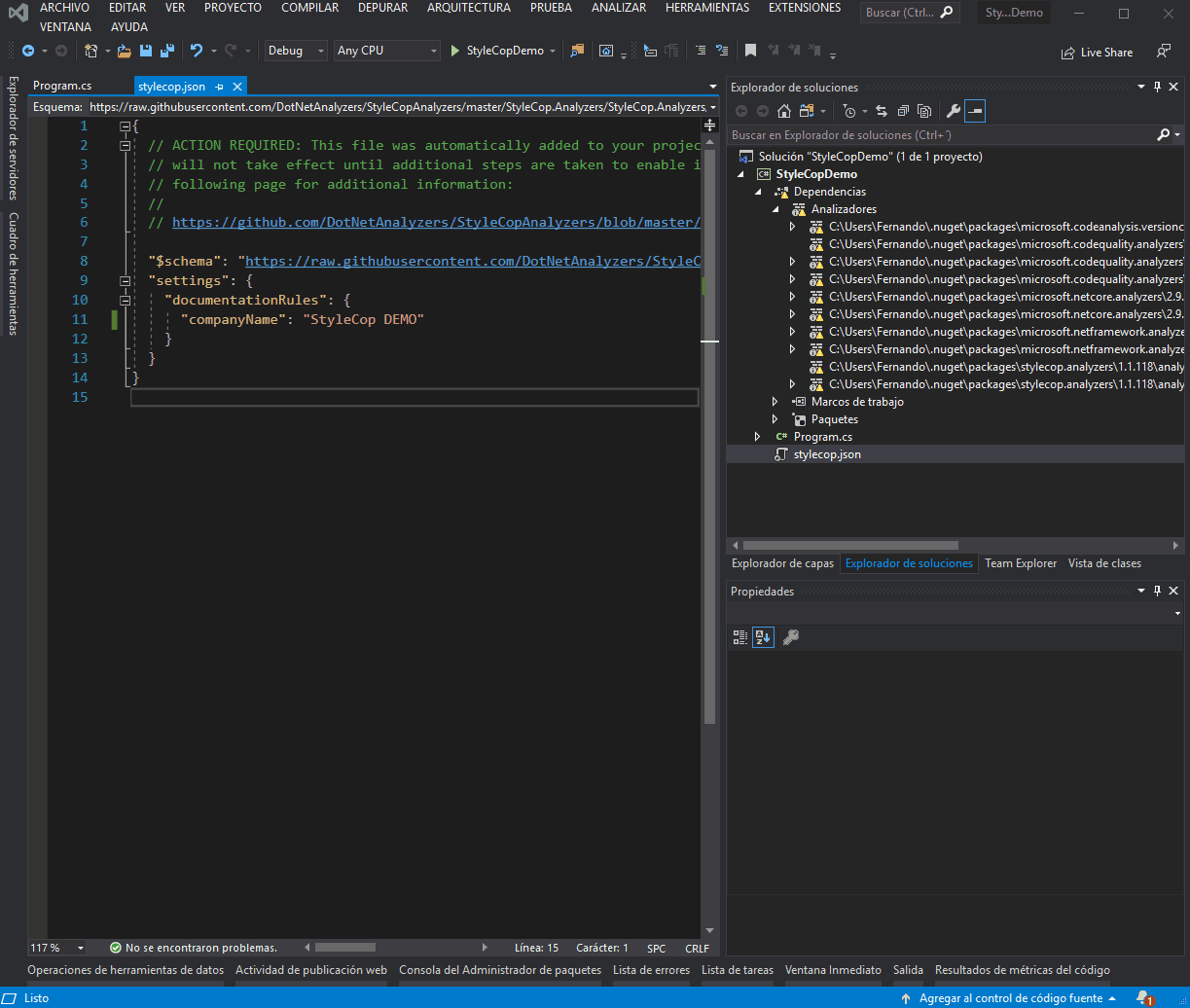Toggle auto-hide pin for Explorador de soluciones
1190x1008 pixels.
coord(1158,88)
